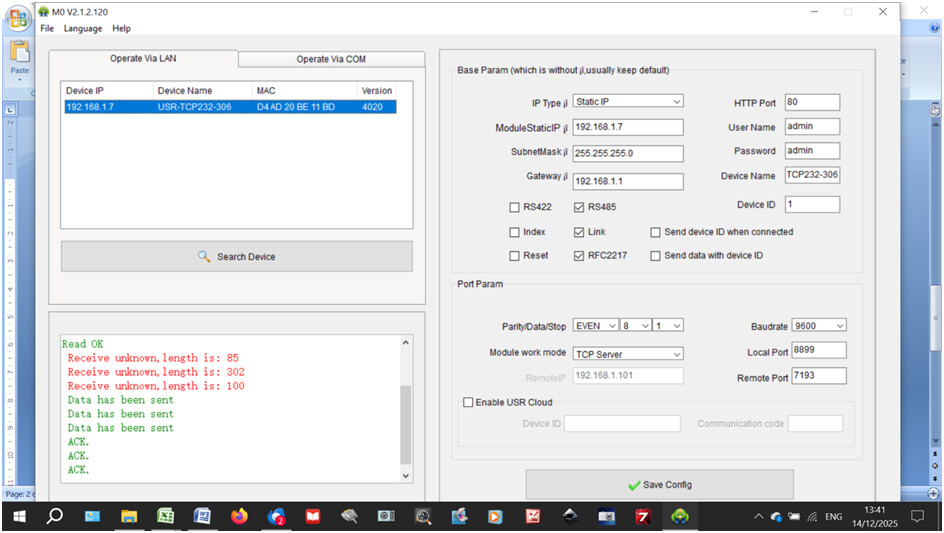Screen dimensions: 944x533
Task: Click the Search Device button
Action: click(236, 257)
